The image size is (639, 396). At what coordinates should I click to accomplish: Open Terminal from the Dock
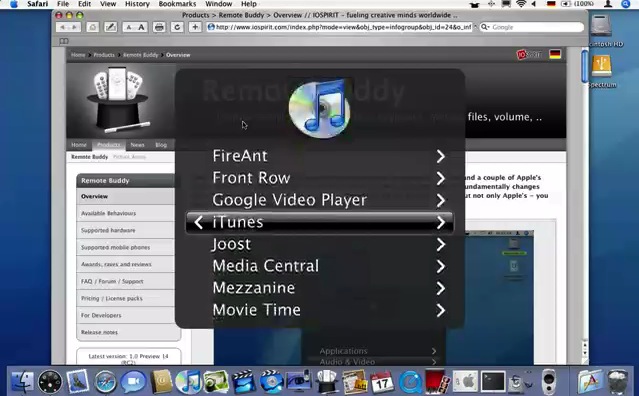coord(493,382)
